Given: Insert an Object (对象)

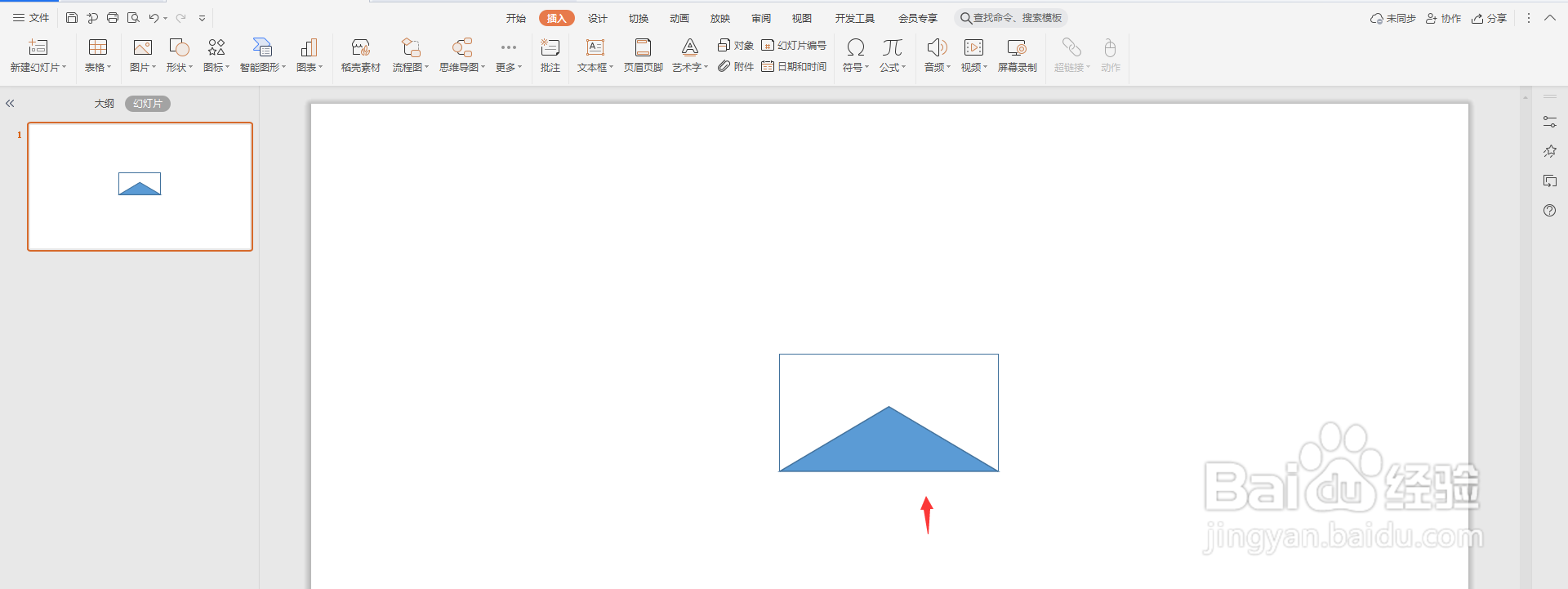Looking at the screenshot, I should click(x=735, y=45).
